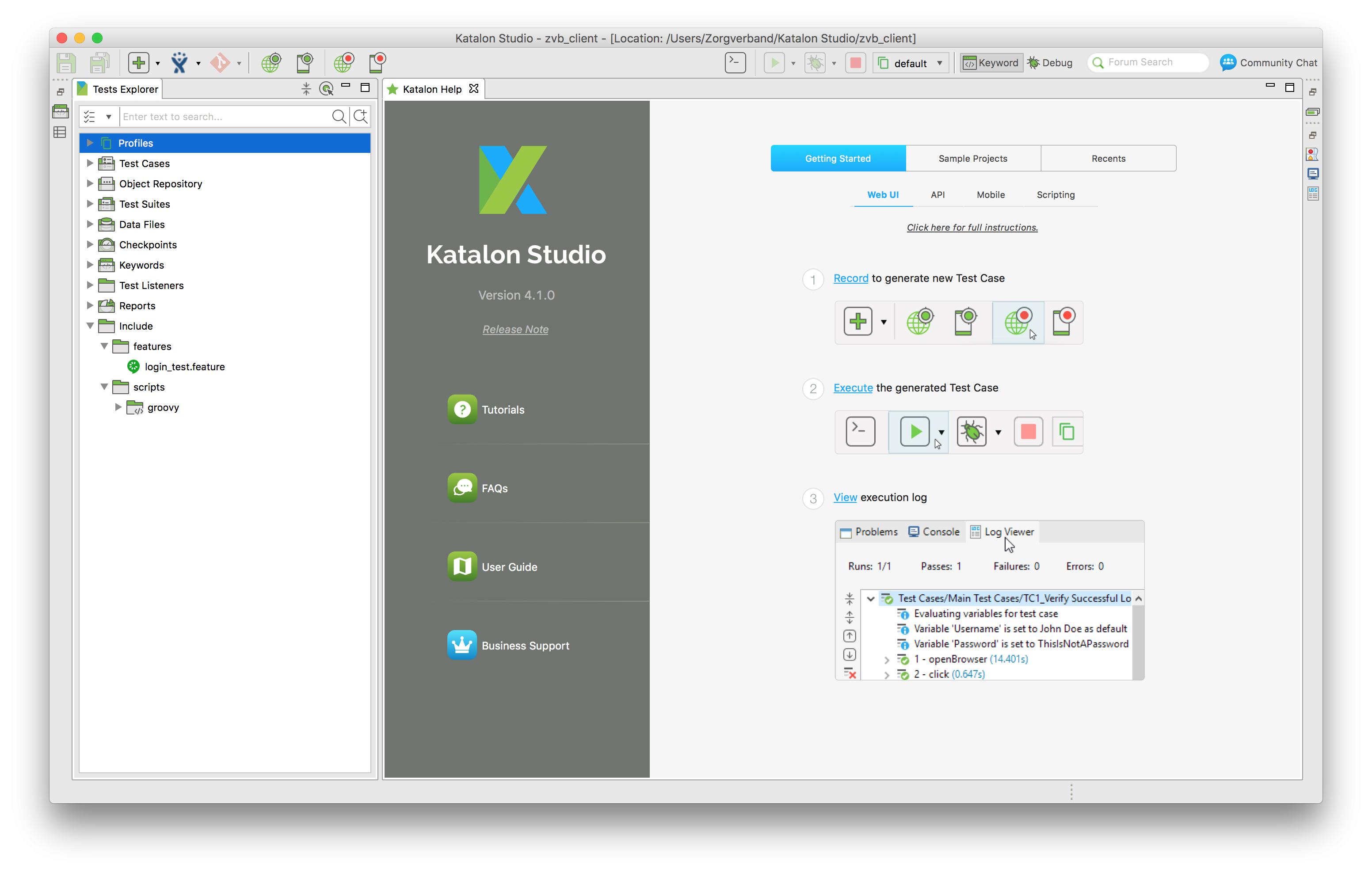1372x874 pixels.
Task: Click the Record Mobile toolbar icon
Action: coord(377,63)
